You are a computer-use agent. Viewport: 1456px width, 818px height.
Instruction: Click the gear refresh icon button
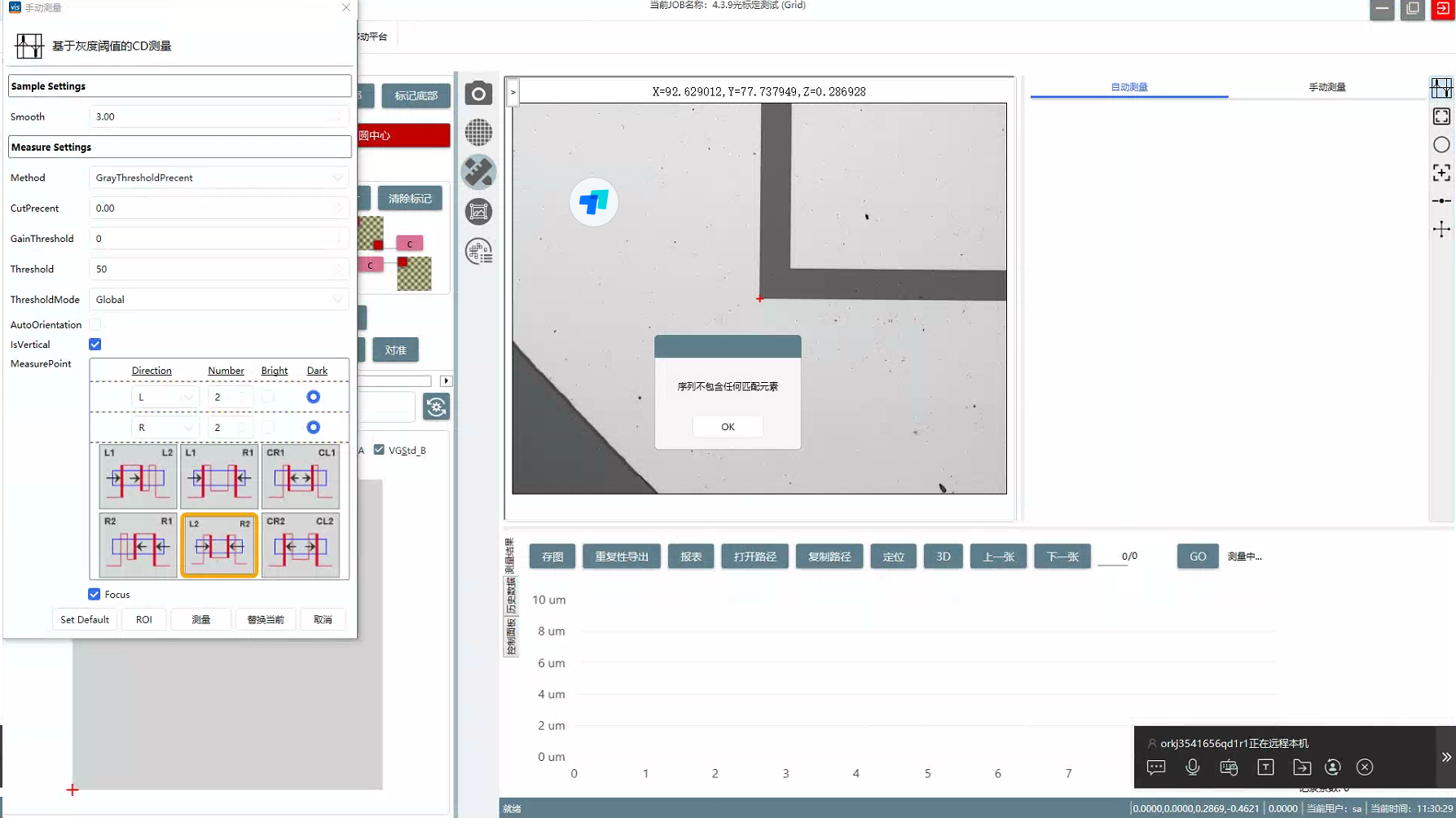tap(436, 407)
